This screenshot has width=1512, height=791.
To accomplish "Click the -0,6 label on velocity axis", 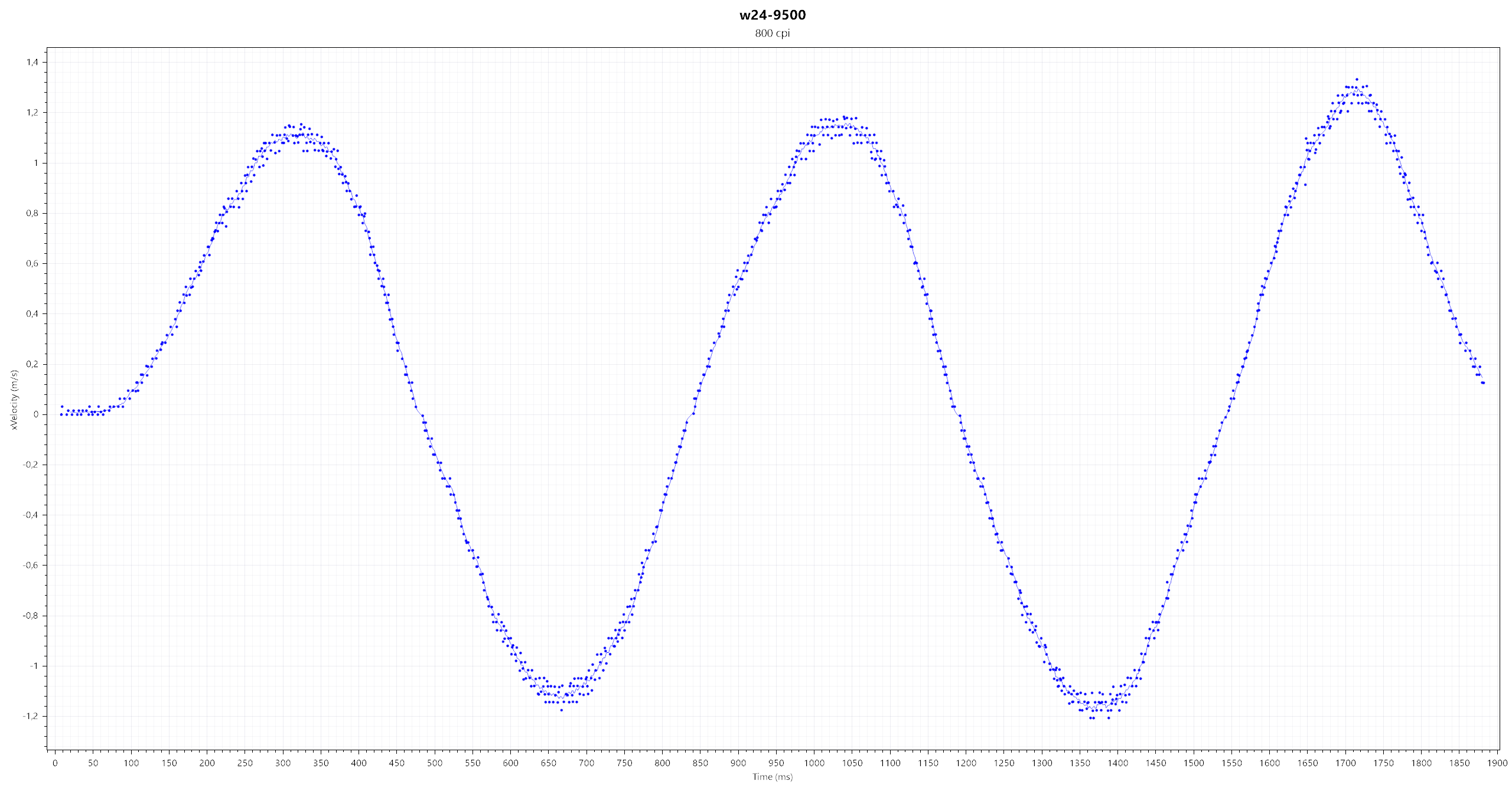I will pos(31,565).
